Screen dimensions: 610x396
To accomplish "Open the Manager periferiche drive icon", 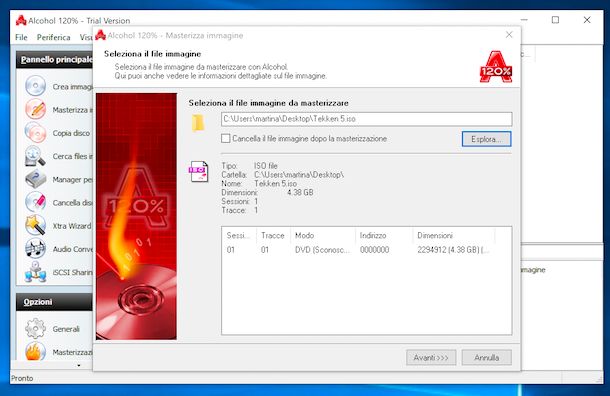I will (x=35, y=179).
